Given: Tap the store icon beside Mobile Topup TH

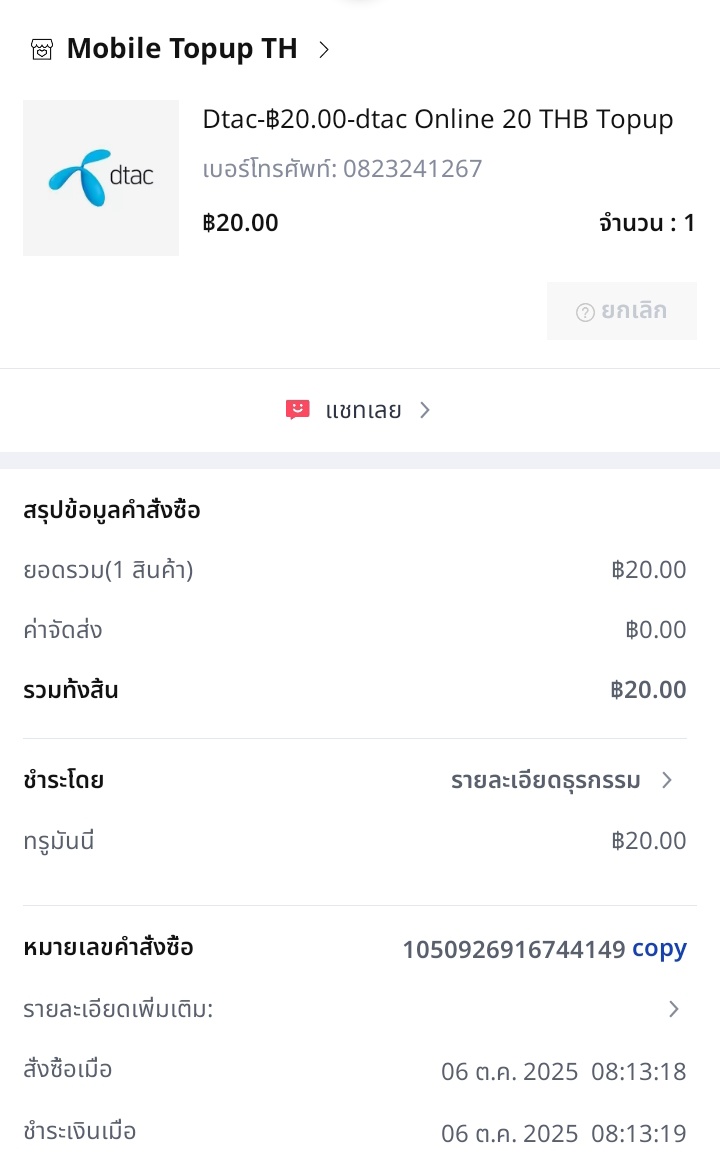Looking at the screenshot, I should click(41, 50).
